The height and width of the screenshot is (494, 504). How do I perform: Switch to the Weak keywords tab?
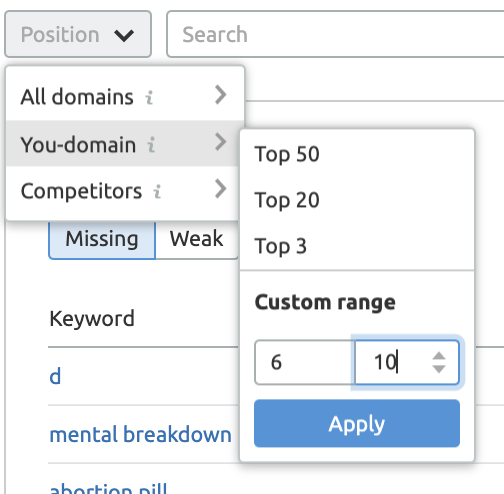[197, 240]
